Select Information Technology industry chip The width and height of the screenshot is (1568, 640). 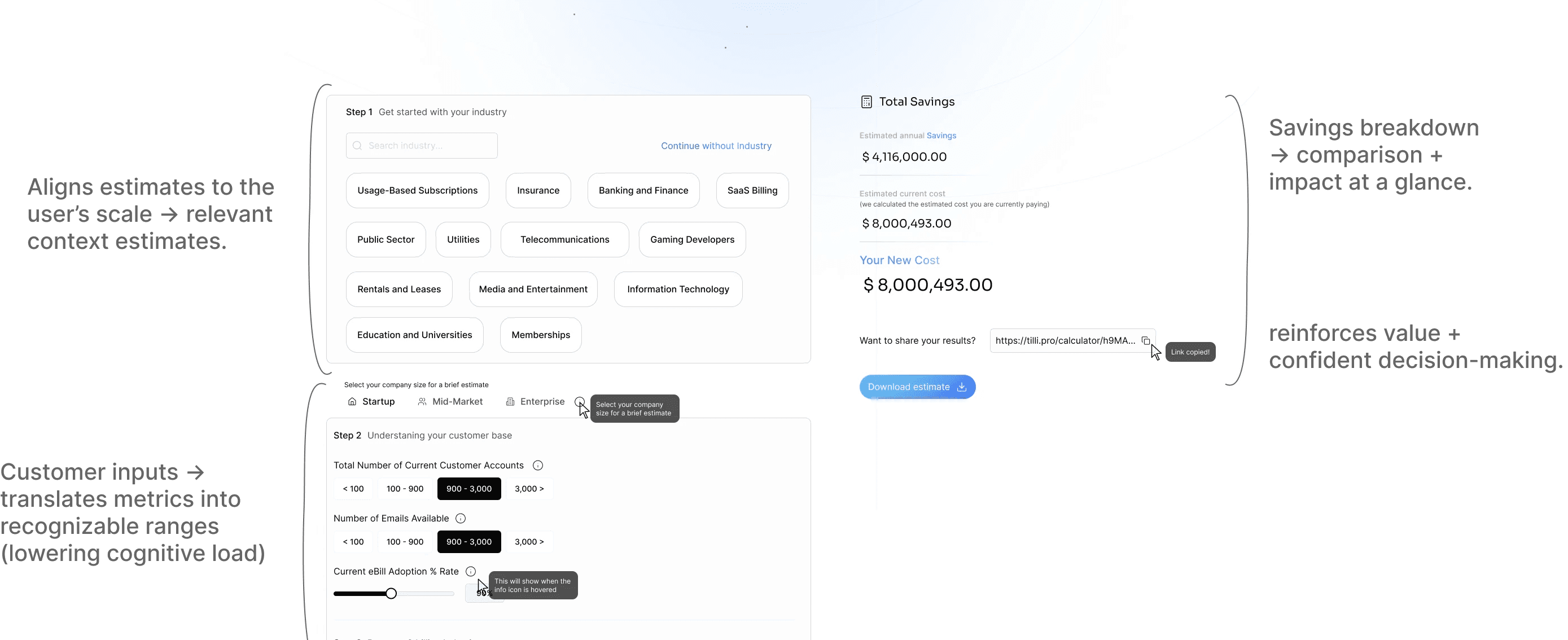pyautogui.click(x=678, y=289)
